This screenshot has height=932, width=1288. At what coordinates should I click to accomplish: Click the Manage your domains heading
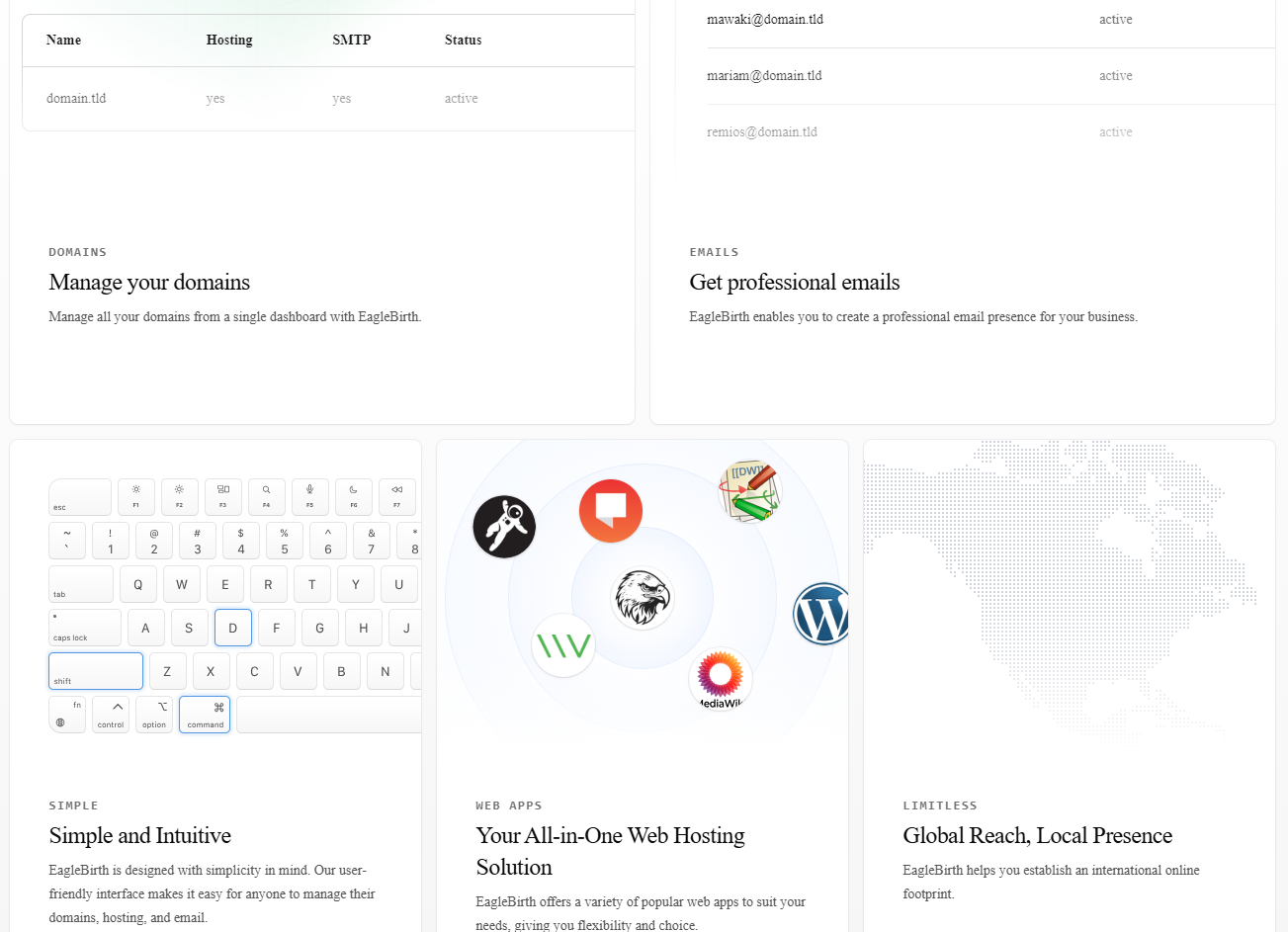click(x=149, y=283)
